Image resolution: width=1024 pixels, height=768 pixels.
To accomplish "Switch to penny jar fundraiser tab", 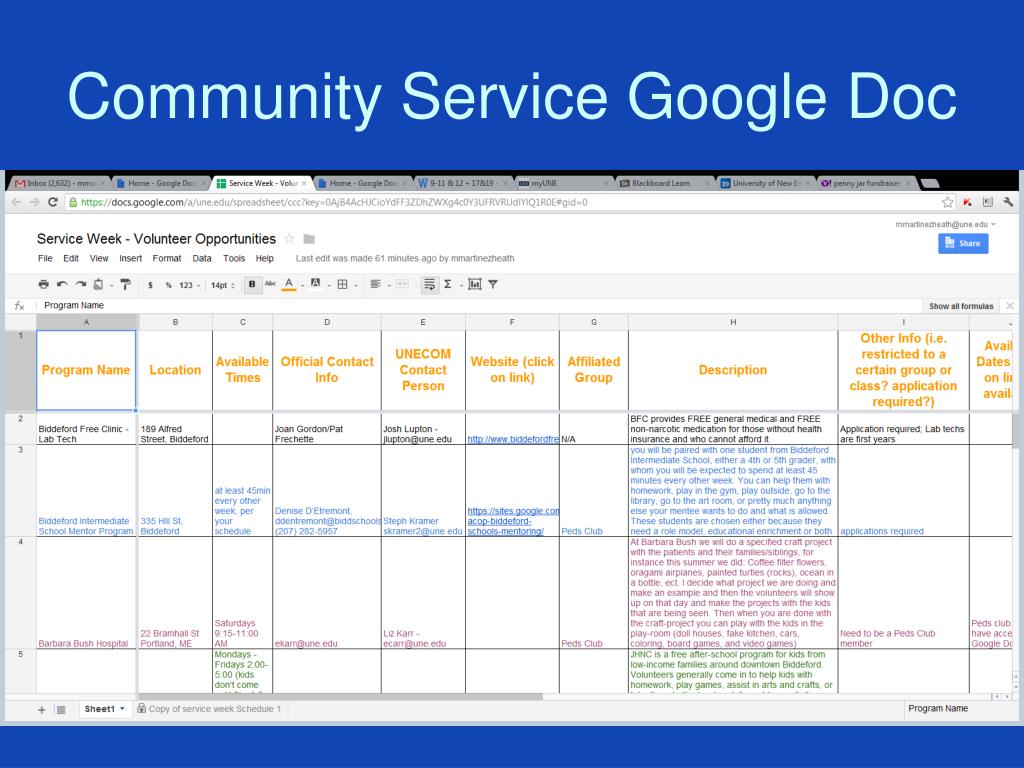I will [865, 184].
